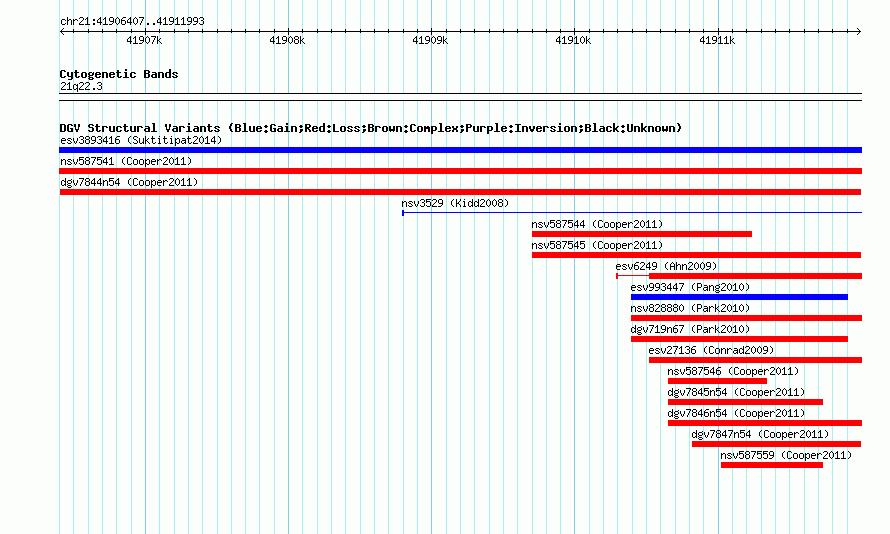The height and width of the screenshot is (534, 890).
Task: Click the 41909k ruler tick label
Action: pos(430,40)
